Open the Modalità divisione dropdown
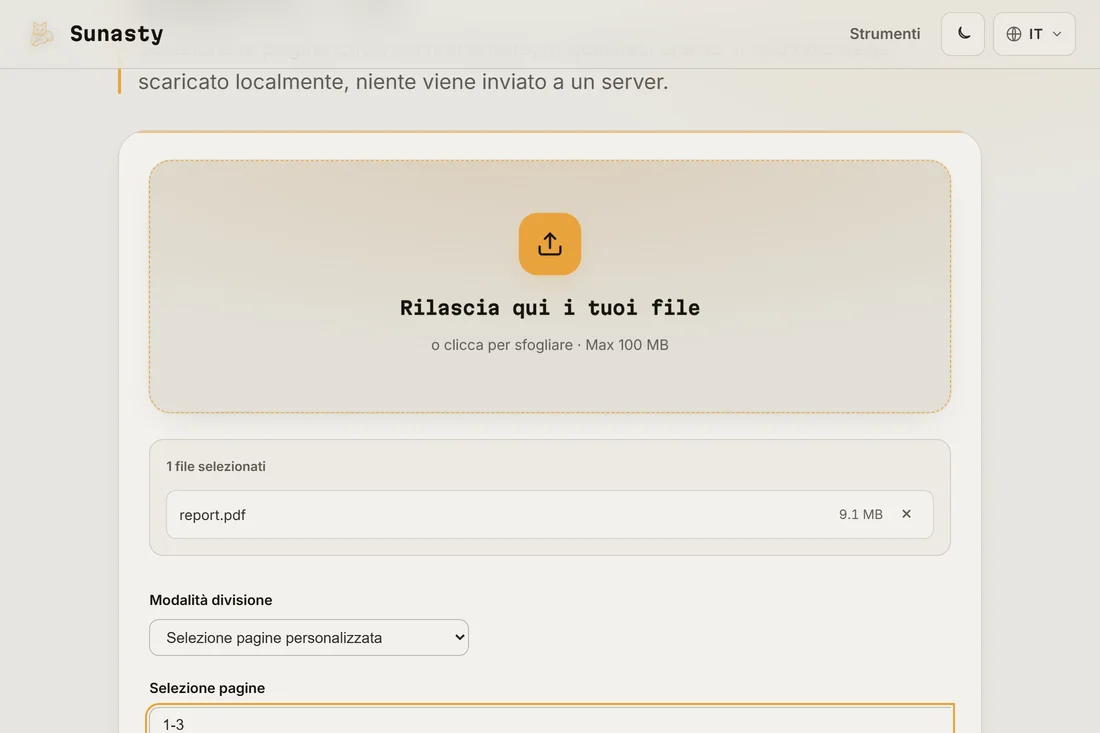Image resolution: width=1100 pixels, height=733 pixels. [x=309, y=638]
